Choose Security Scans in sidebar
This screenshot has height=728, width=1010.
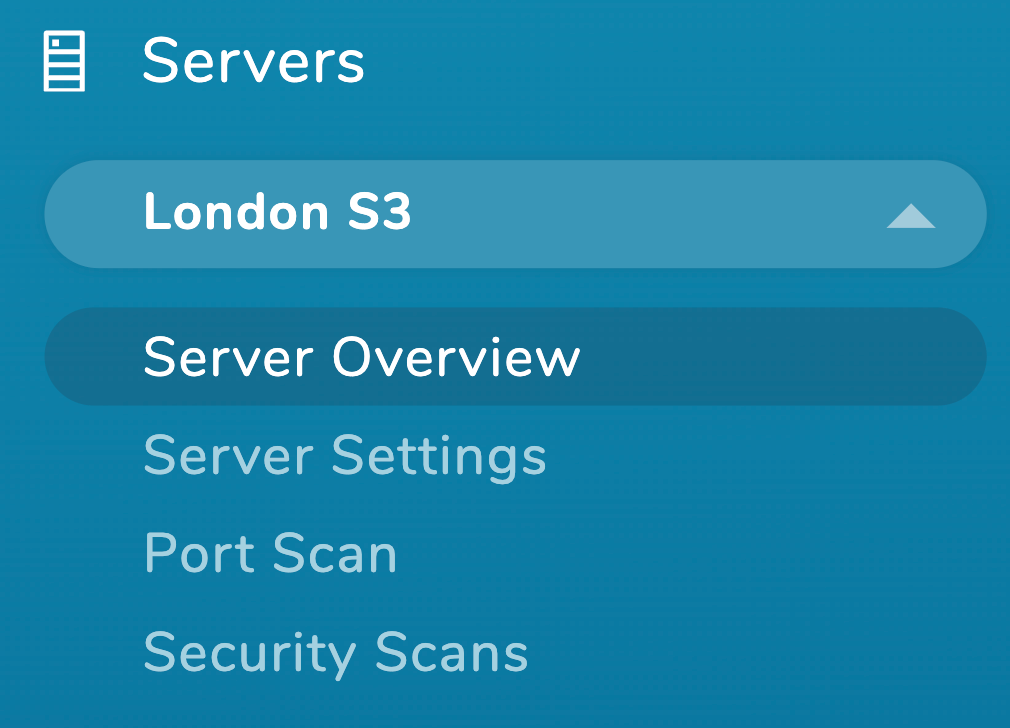click(x=336, y=653)
